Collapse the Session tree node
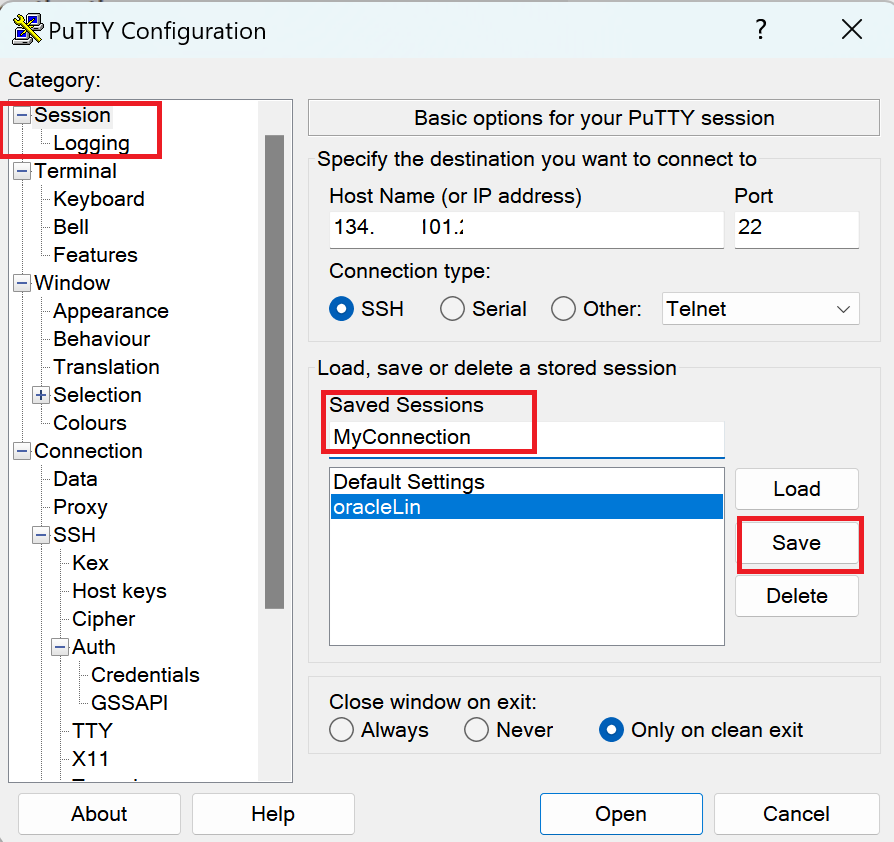Viewport: 894px width, 842px height. point(22,116)
